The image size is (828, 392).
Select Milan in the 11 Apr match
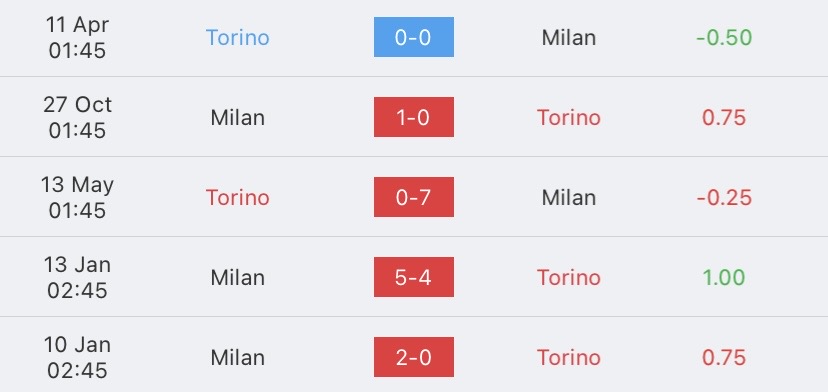click(569, 38)
